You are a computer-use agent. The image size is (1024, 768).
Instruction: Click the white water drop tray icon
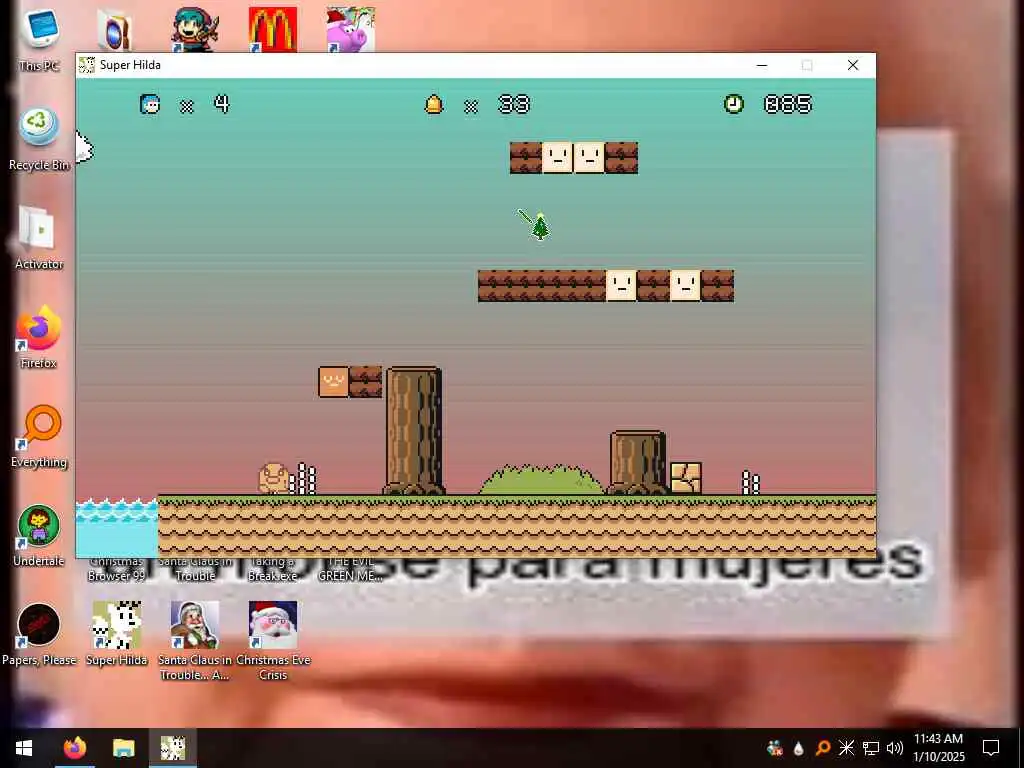pos(799,748)
